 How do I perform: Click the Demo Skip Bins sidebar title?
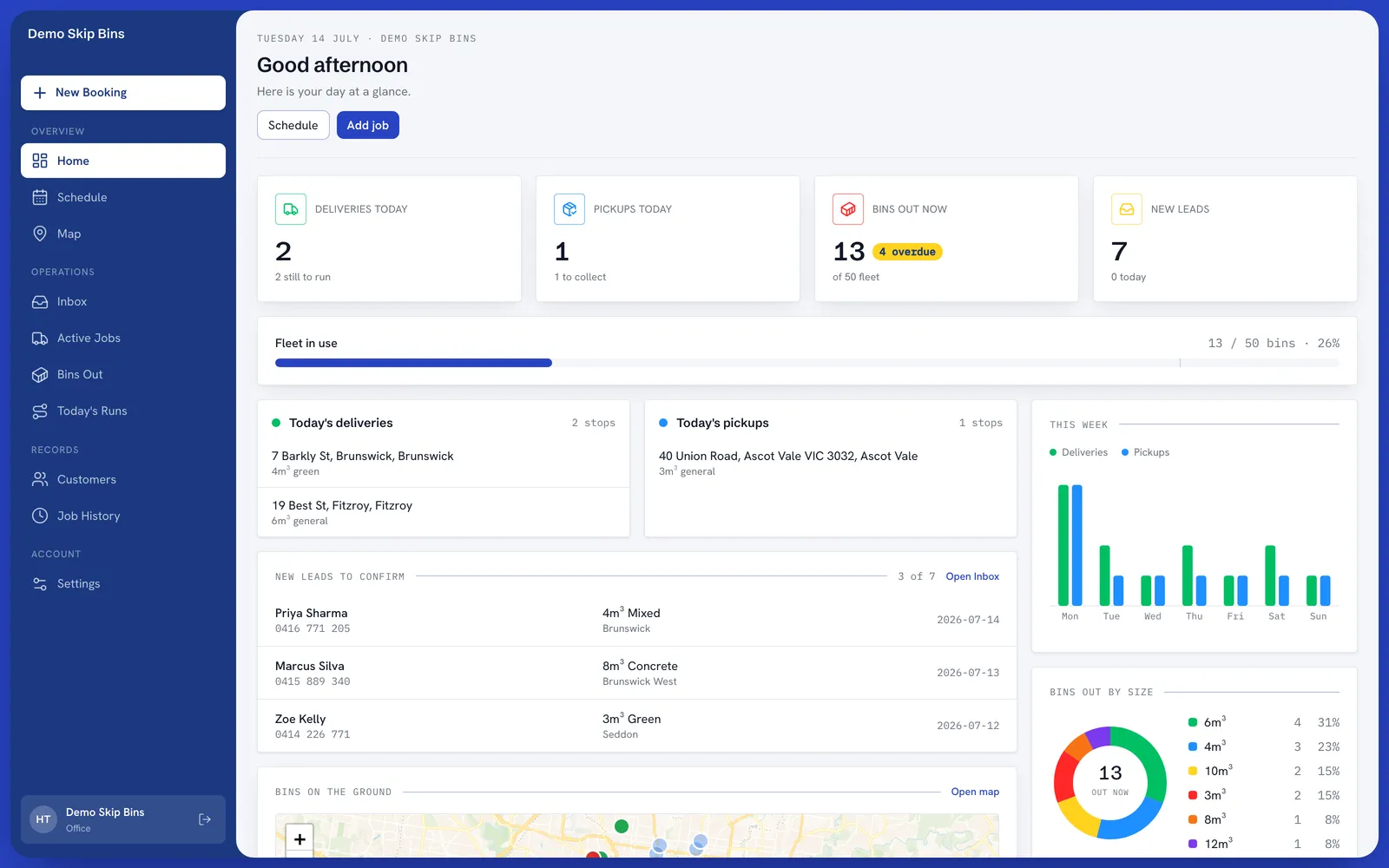76,34
